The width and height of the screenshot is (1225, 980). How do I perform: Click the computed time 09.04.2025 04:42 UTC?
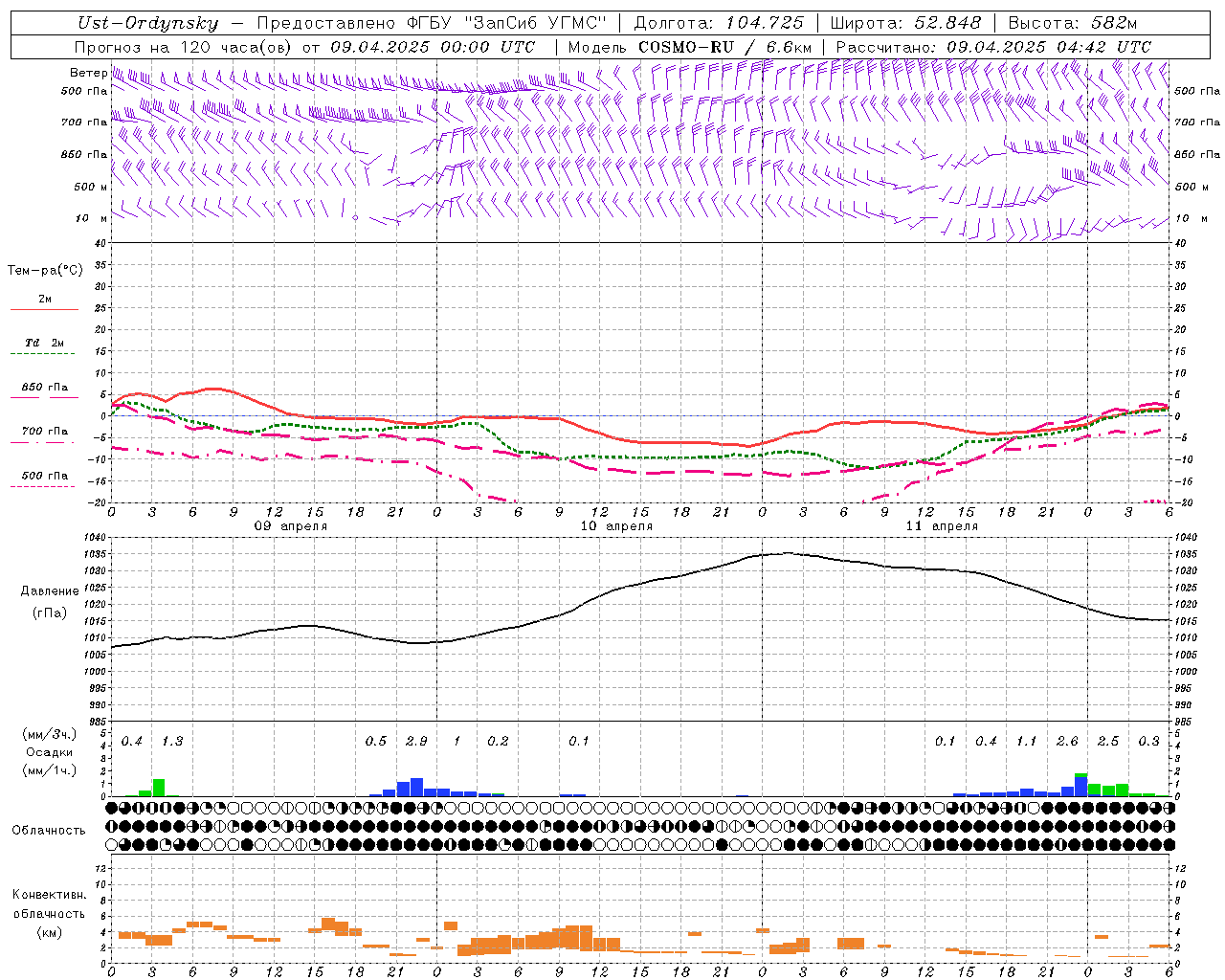click(1049, 47)
